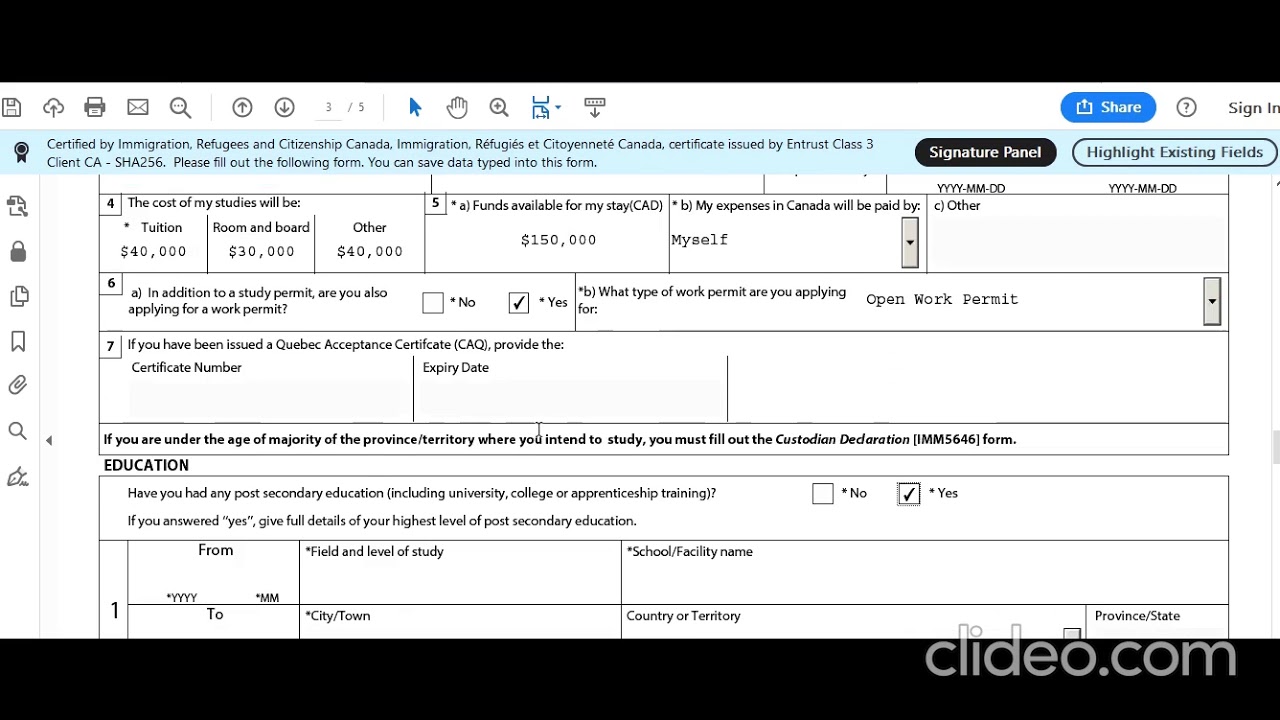1280x720 pixels.
Task: Click the Open Work Permit selected value
Action: [942, 299]
